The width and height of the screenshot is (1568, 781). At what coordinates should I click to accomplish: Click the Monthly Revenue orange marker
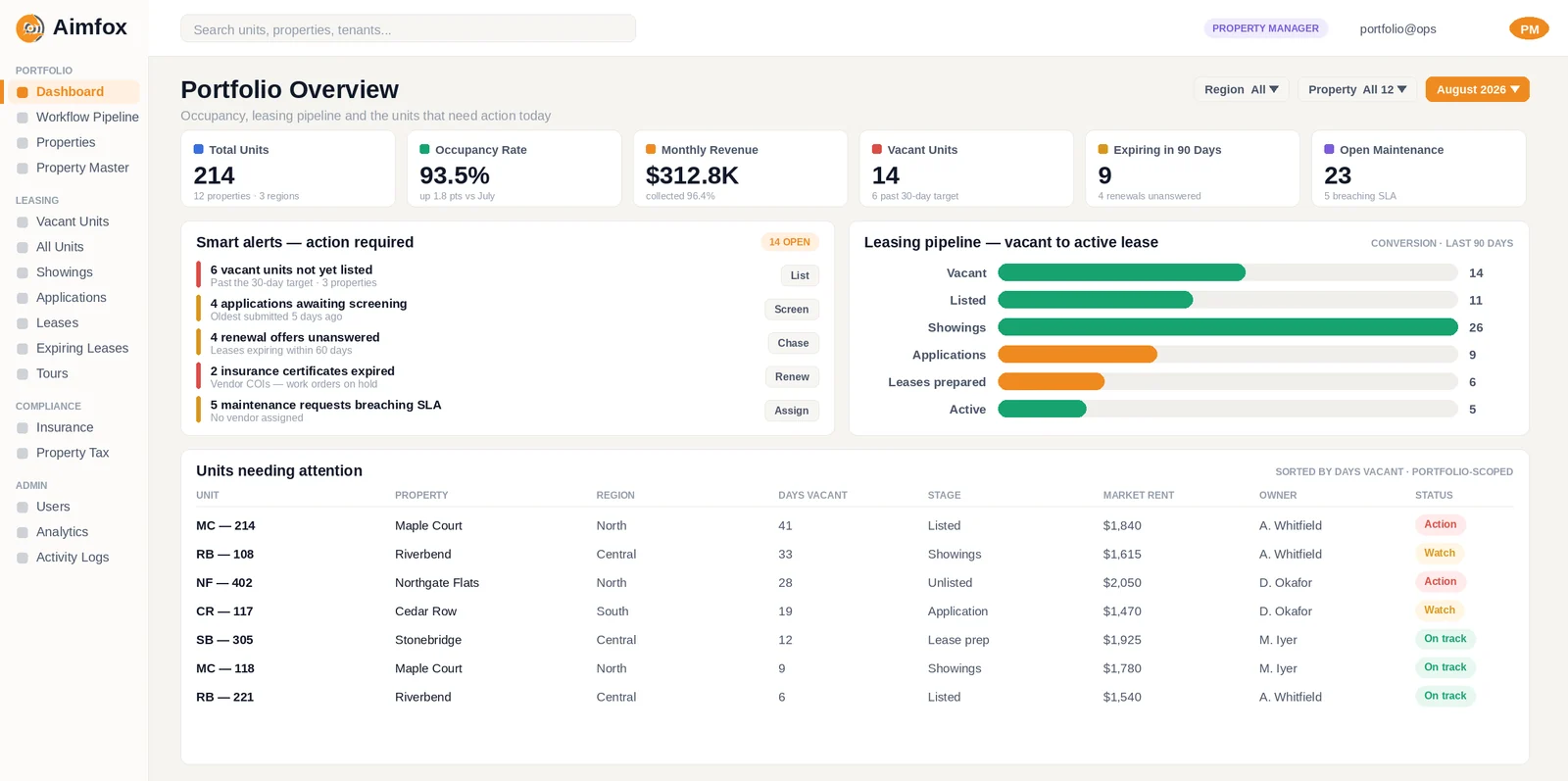point(651,149)
